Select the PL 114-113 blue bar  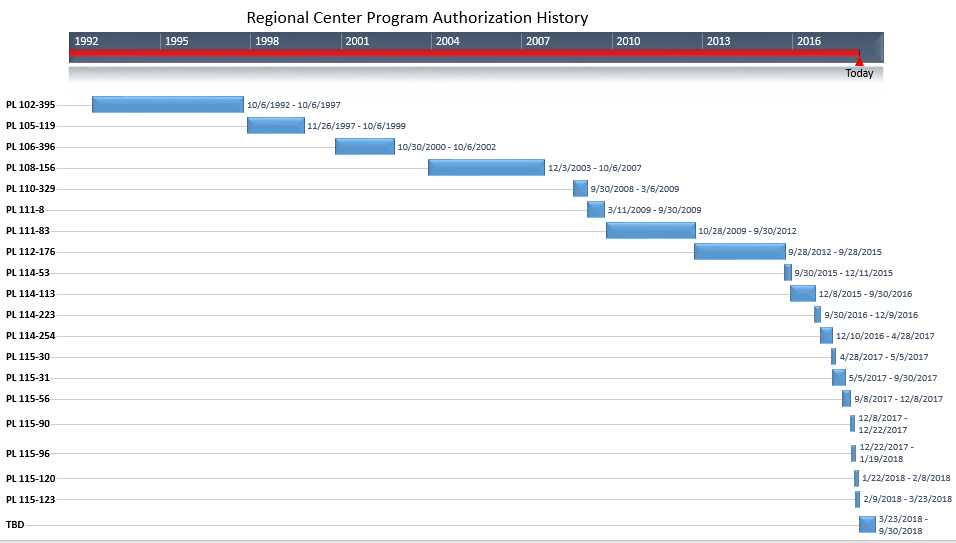[x=802, y=293]
